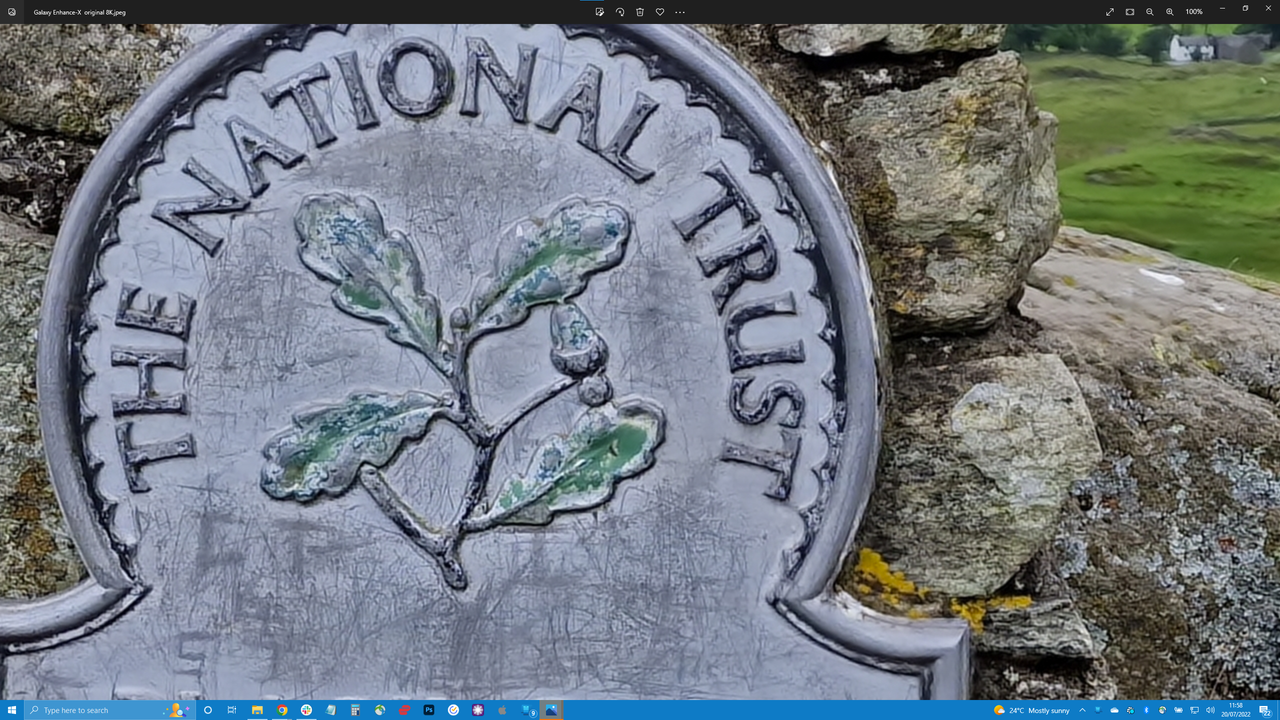Open Cortana from the taskbar
The height and width of the screenshot is (720, 1280).
pyautogui.click(x=208, y=710)
